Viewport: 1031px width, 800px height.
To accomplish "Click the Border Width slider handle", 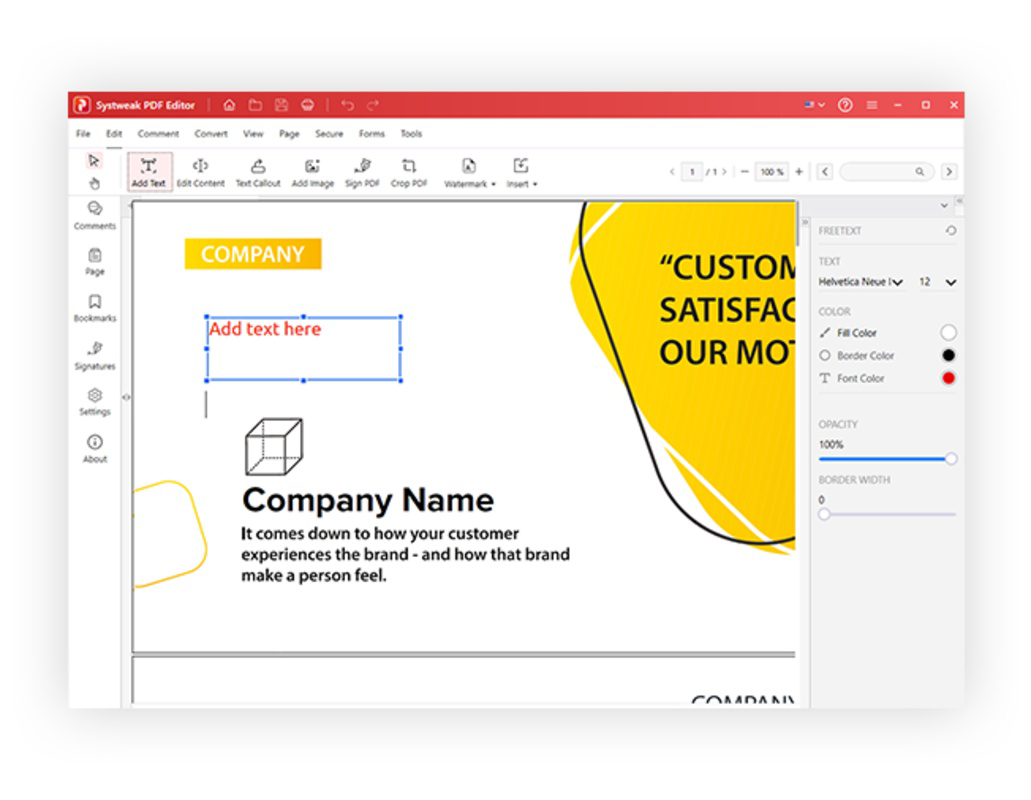I will tap(824, 514).
